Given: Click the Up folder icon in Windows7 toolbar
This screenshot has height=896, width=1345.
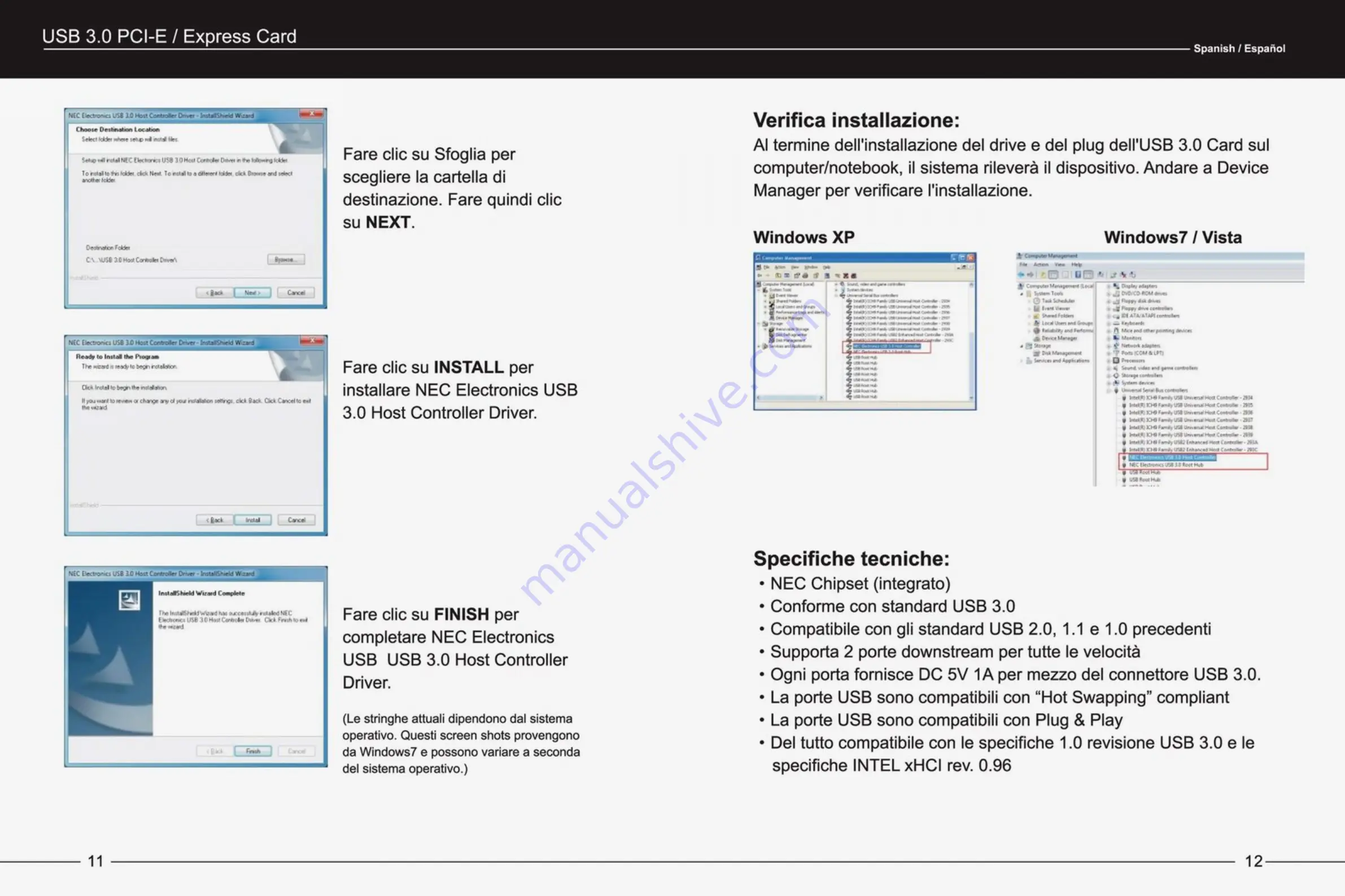Looking at the screenshot, I should (x=1043, y=275).
